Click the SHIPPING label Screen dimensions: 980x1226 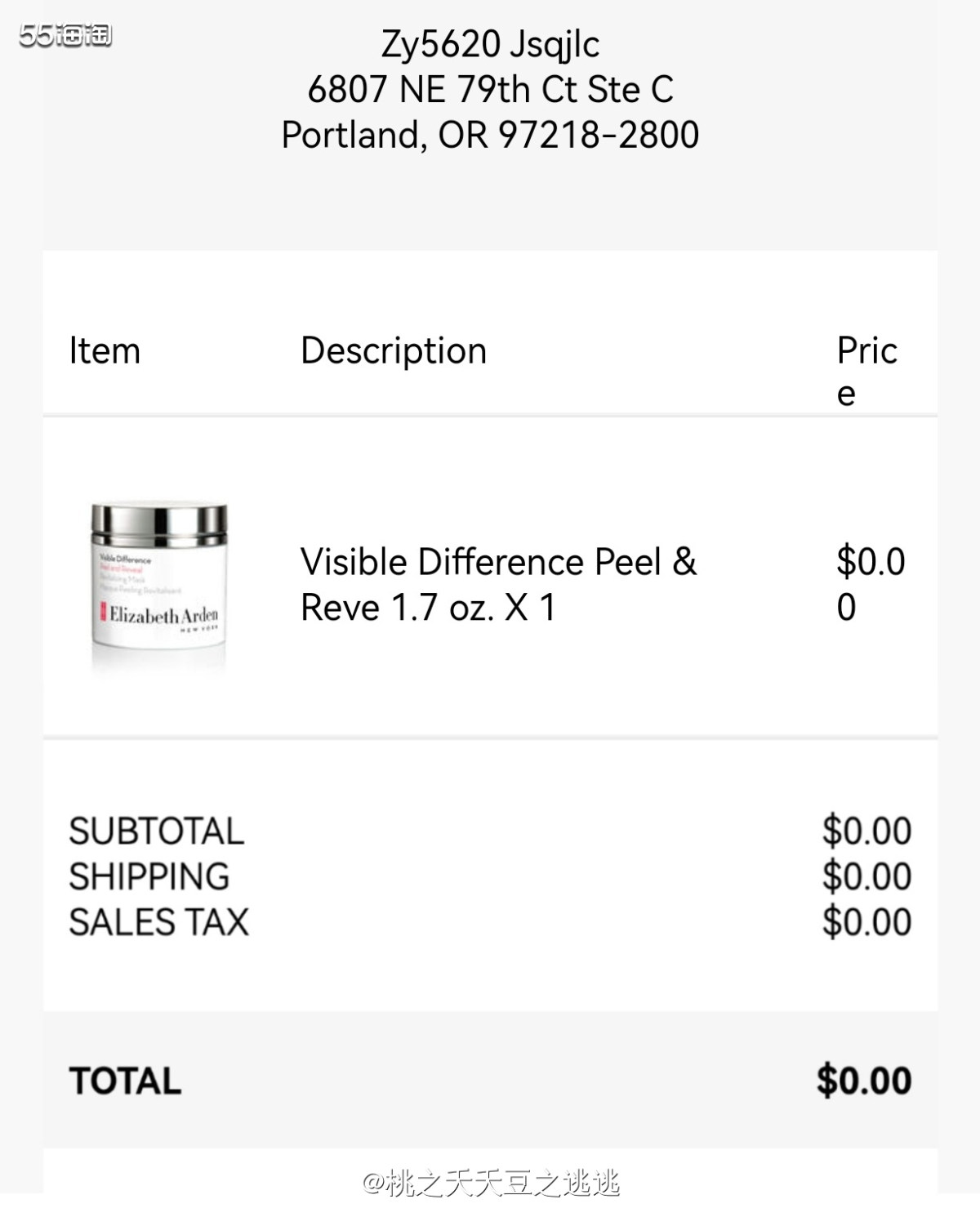click(x=149, y=877)
